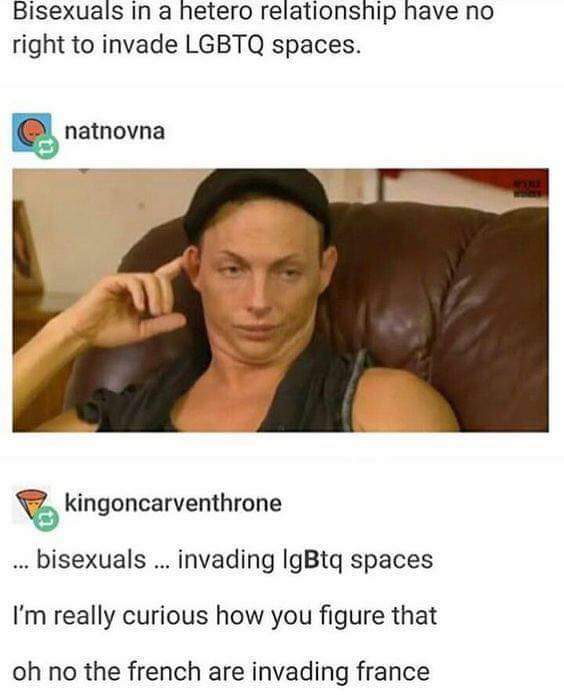Visit the natnovna username link
The height and width of the screenshot is (695, 564).
[x=115, y=131]
